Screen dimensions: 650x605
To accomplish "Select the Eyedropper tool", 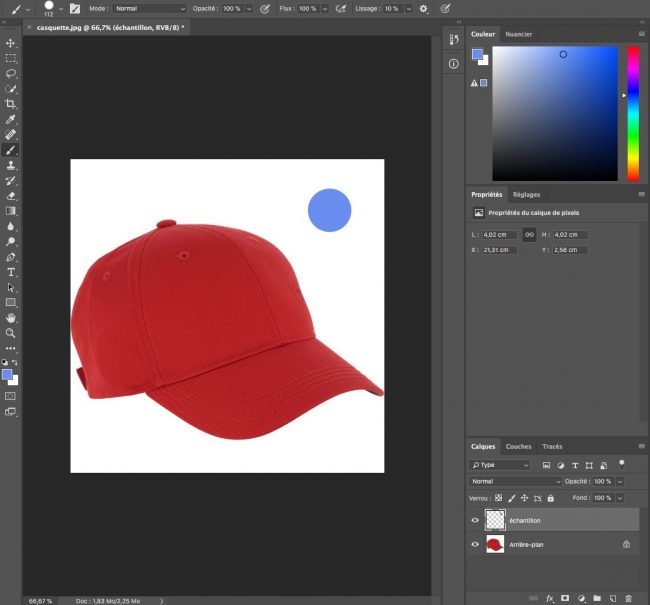I will [11, 119].
